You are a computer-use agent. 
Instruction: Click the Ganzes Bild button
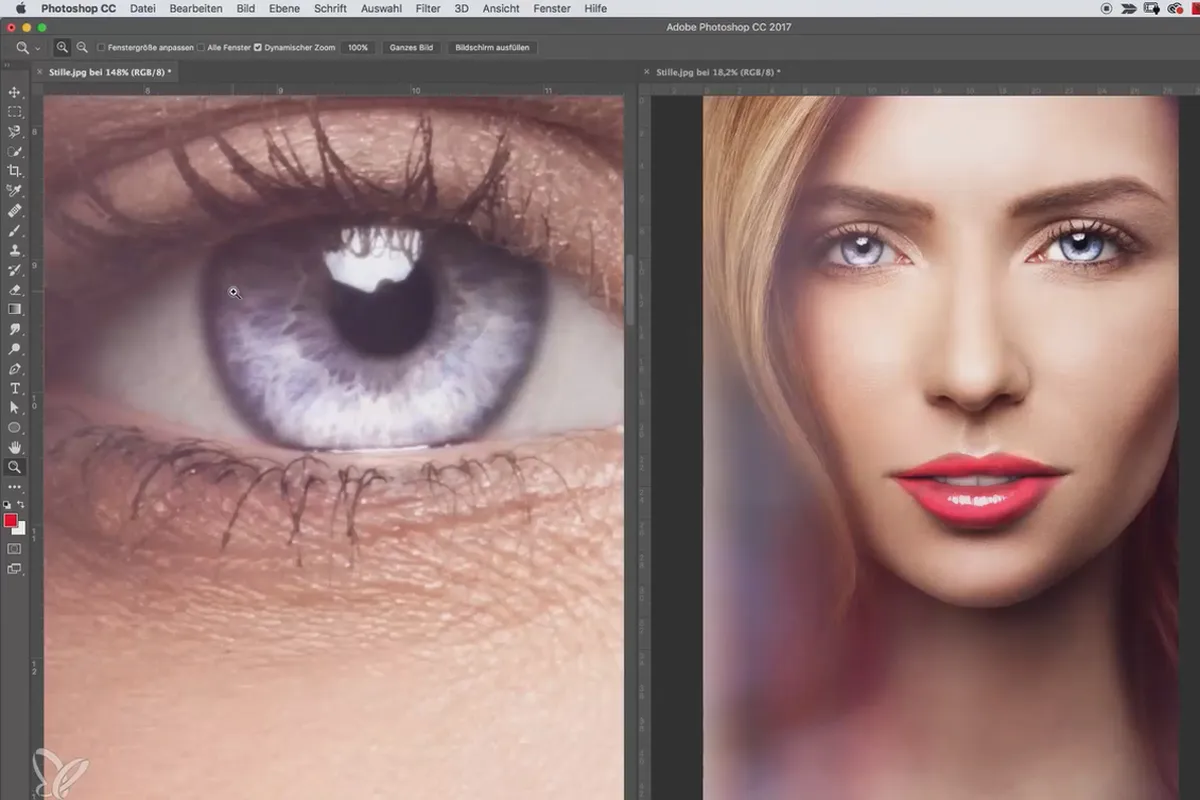(411, 47)
